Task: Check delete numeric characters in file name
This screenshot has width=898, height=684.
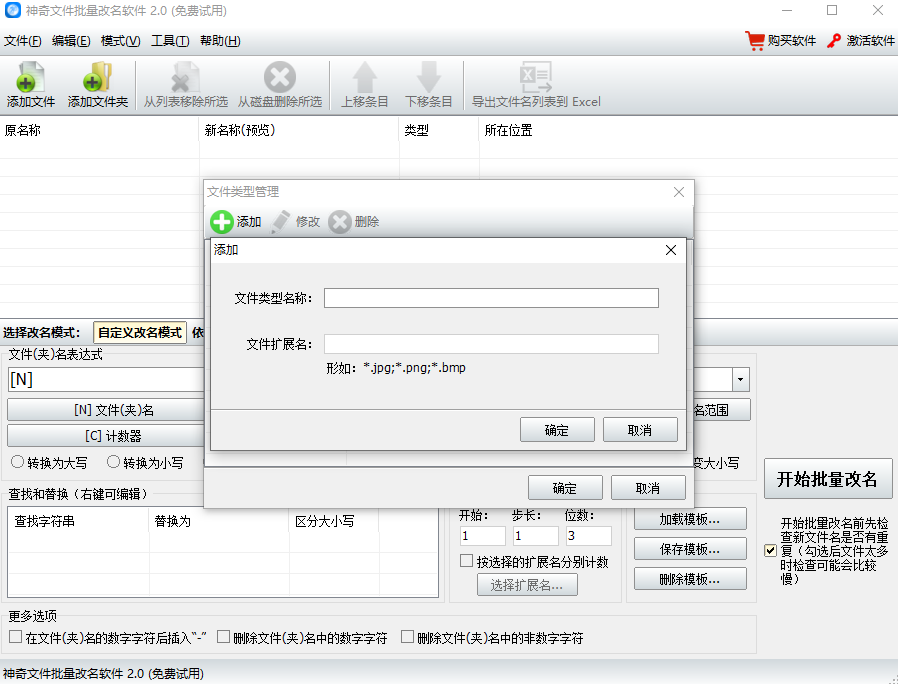Action: 224,637
